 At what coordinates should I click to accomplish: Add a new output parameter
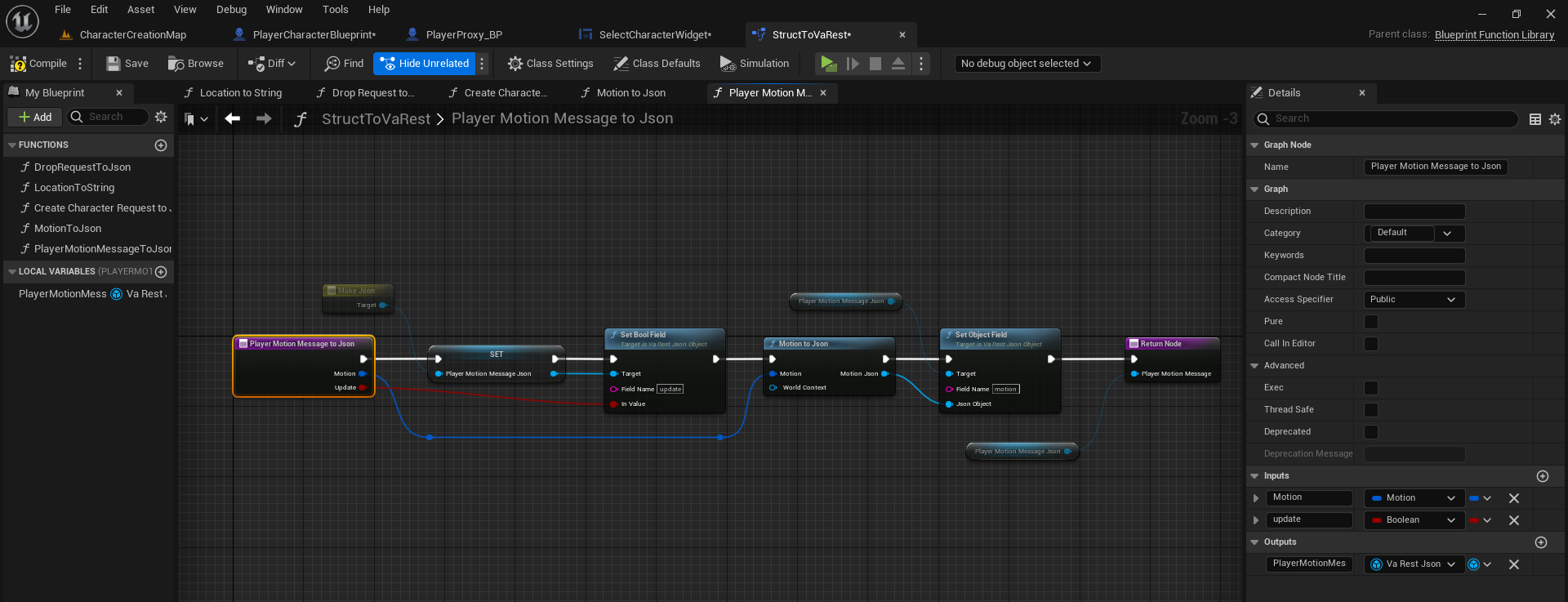click(x=1541, y=542)
